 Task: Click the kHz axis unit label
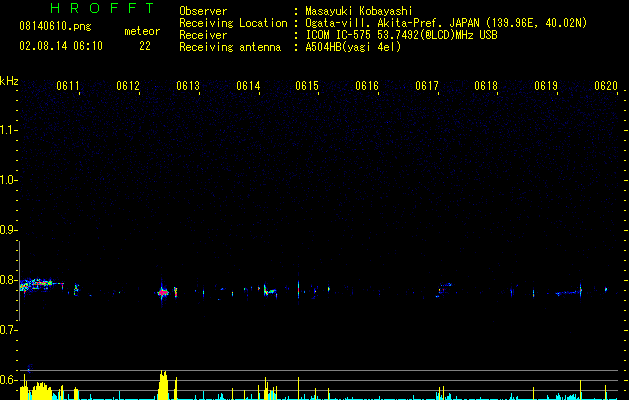[x=9, y=81]
